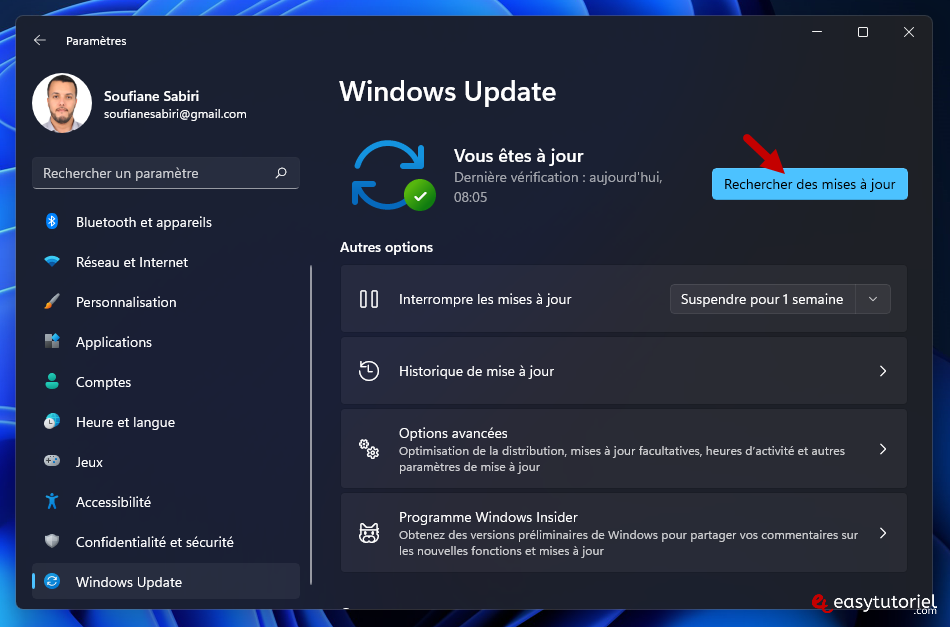Open Accessibilité settings
Viewport: 950px width, 627px height.
165,502
